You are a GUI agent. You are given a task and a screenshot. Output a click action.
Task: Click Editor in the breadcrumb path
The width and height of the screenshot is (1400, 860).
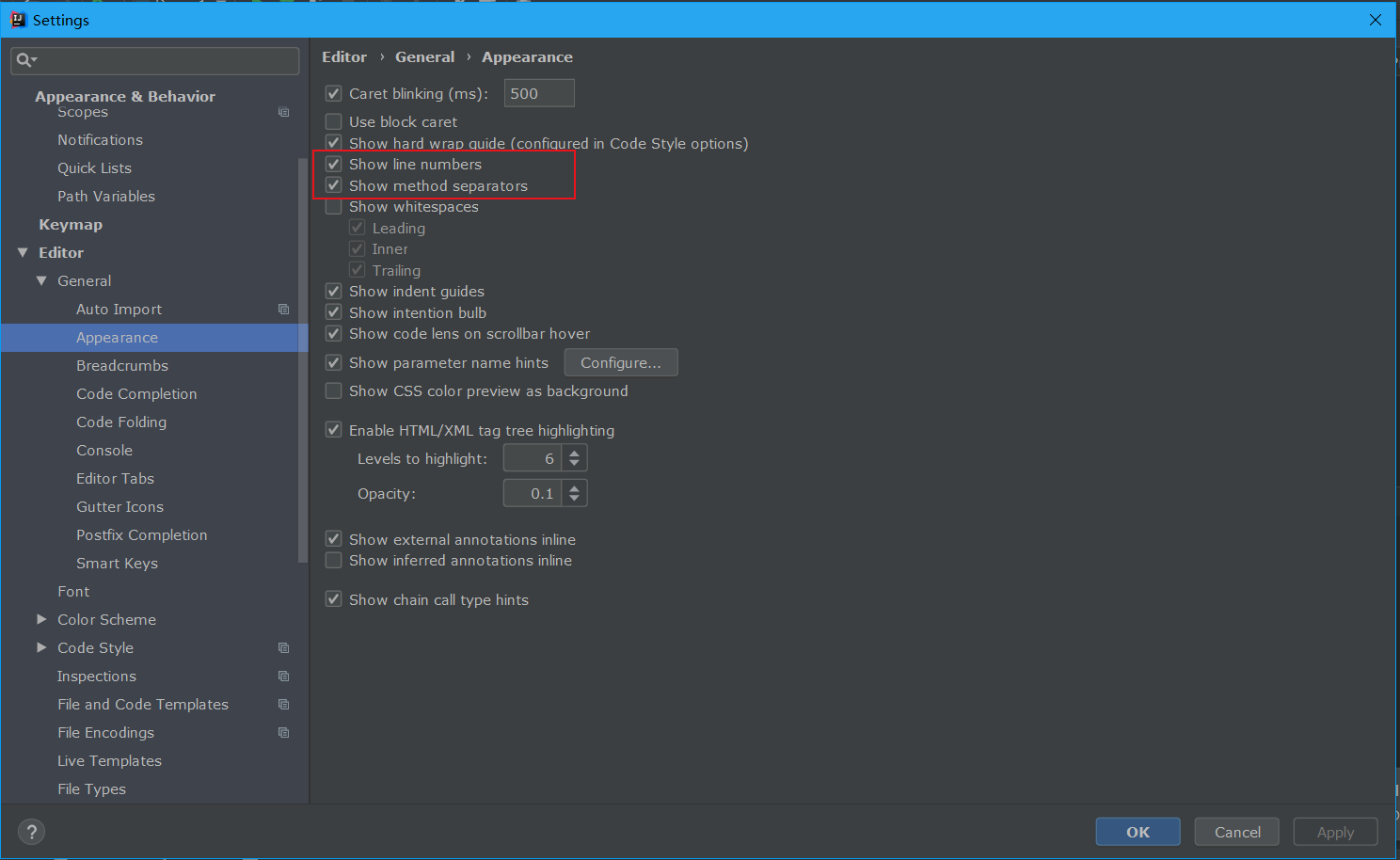[344, 56]
